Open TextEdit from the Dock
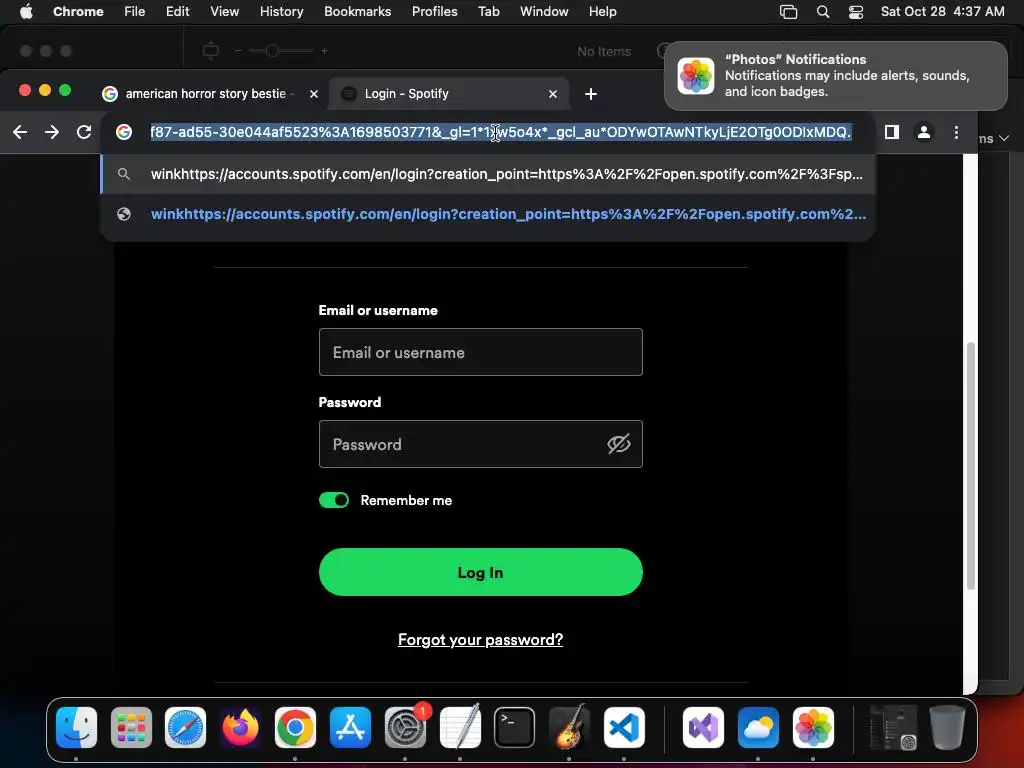Viewport: 1024px width, 768px height. click(460, 727)
